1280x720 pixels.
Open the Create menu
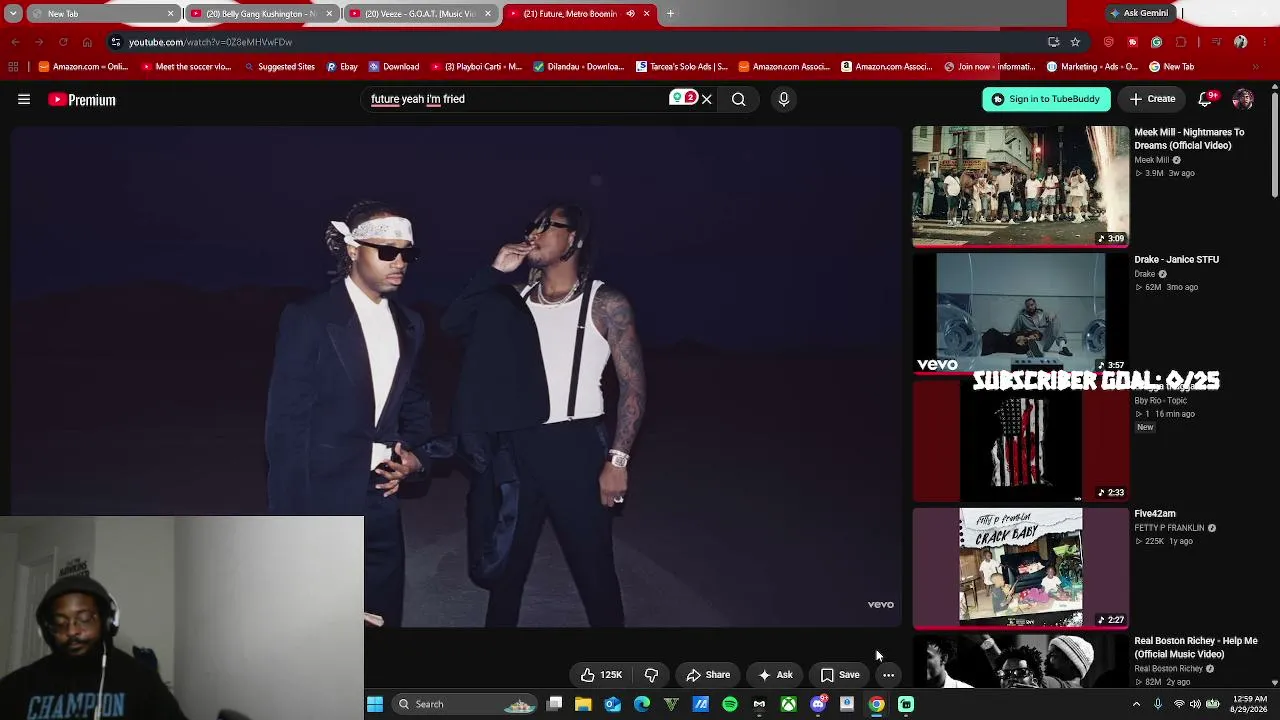click(x=1152, y=99)
